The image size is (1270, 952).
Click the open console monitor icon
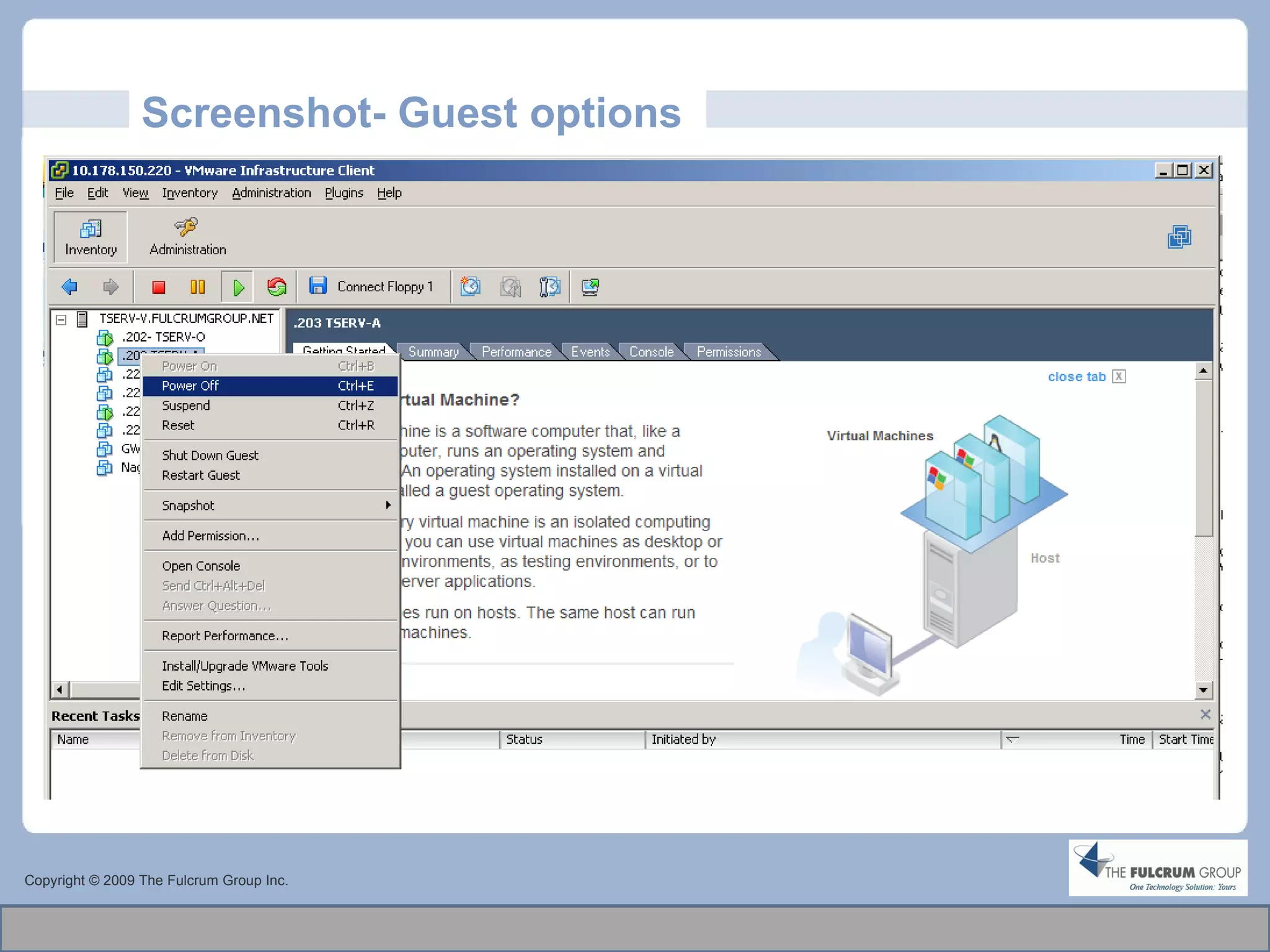pos(590,287)
